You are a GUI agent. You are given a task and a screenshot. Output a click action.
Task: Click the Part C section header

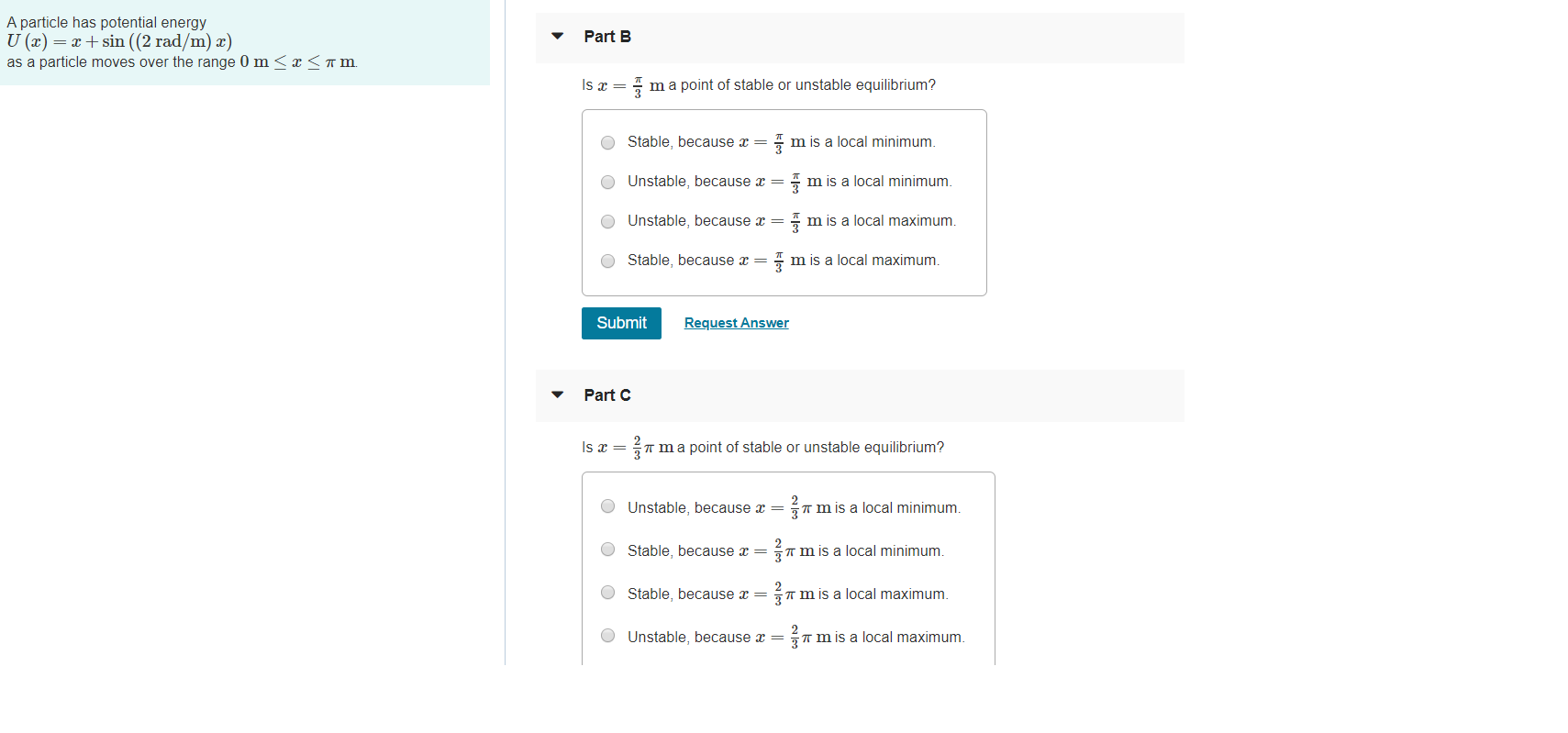pyautogui.click(x=607, y=394)
